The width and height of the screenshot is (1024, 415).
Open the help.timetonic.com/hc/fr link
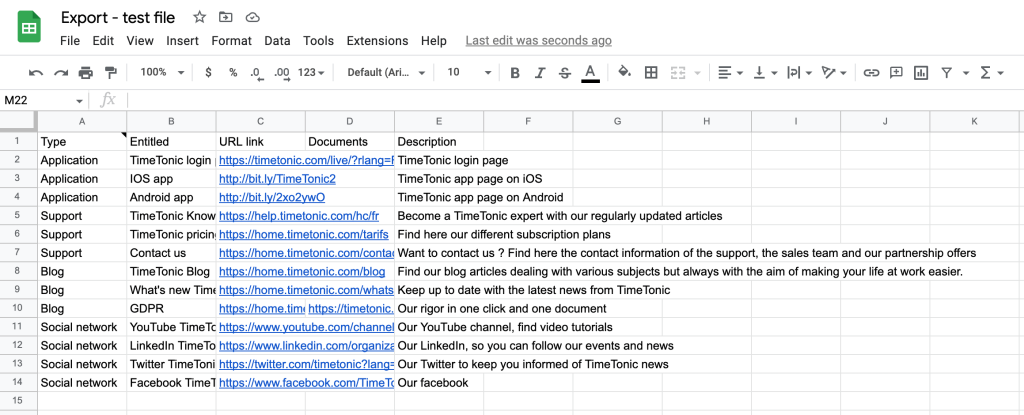(x=299, y=216)
